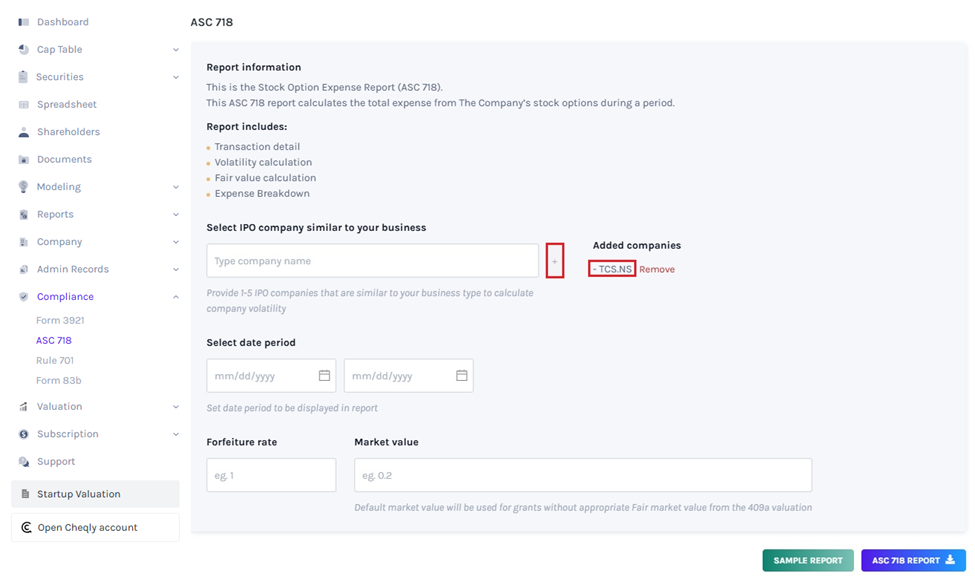Focus the Forfeiture rate input field
This screenshot has width=975, height=579.
click(271, 476)
